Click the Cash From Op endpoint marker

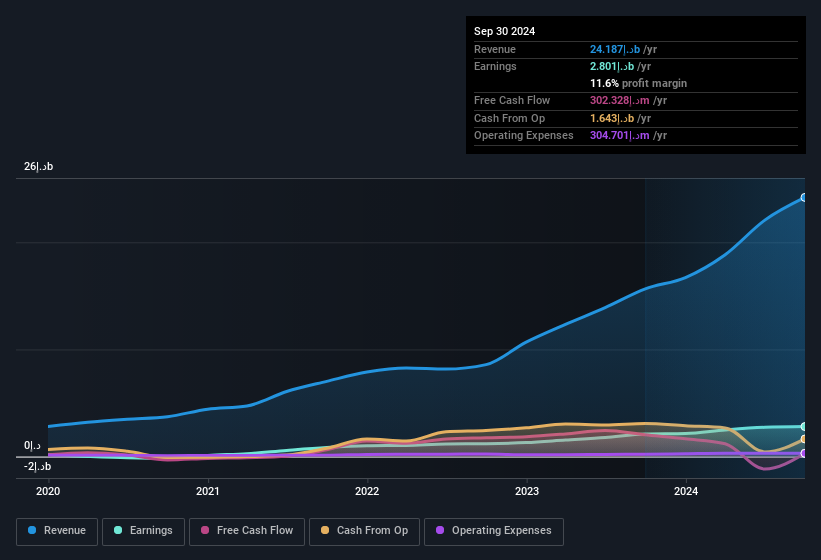click(x=804, y=439)
